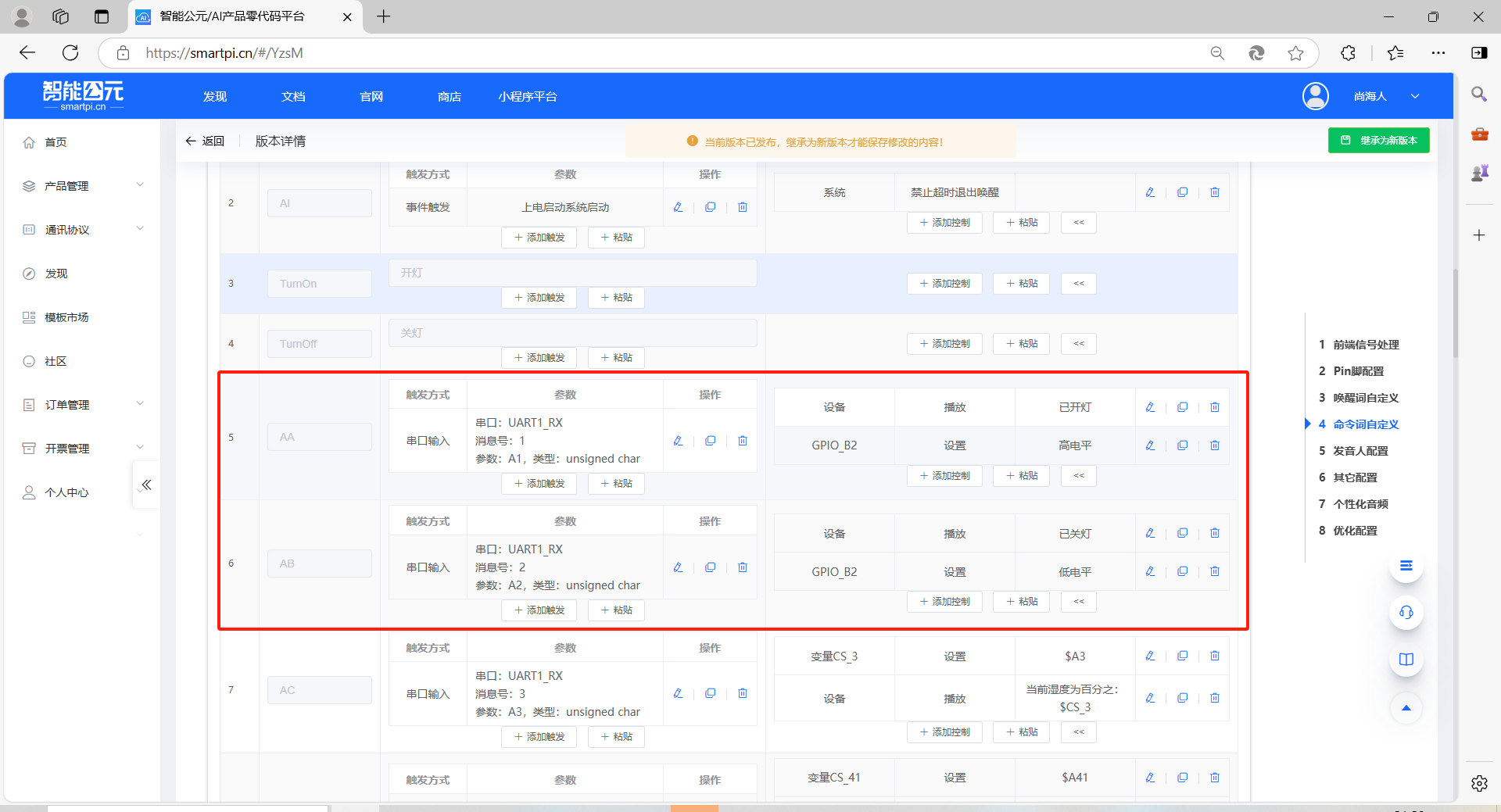The width and height of the screenshot is (1501, 812).
Task: Click the scroll-to-top arrow button
Action: pos(1406,708)
